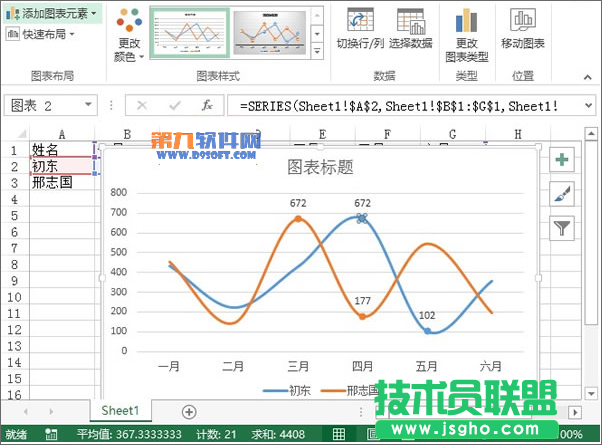Click the vertical scroll up arrow
The height and width of the screenshot is (445, 602).
(x=591, y=134)
